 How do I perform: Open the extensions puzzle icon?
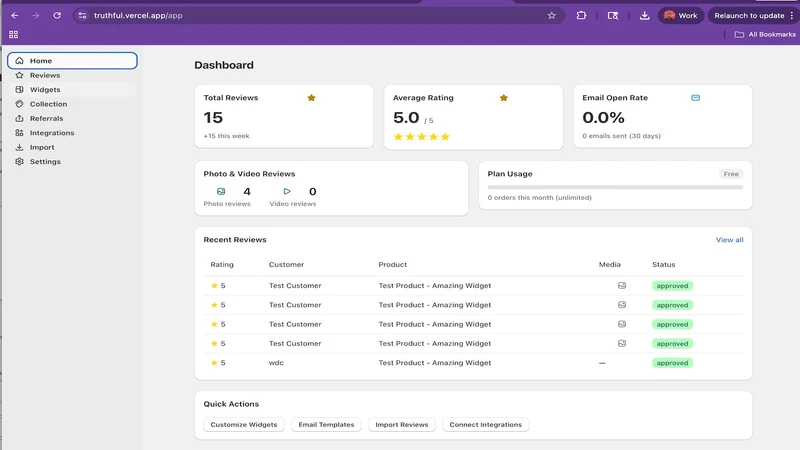pos(581,15)
